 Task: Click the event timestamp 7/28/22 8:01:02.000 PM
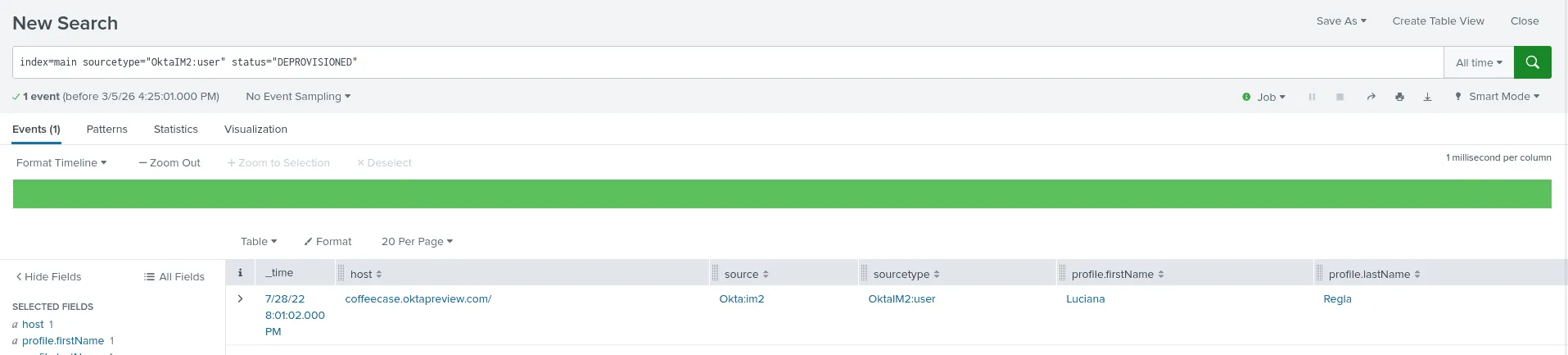point(295,316)
